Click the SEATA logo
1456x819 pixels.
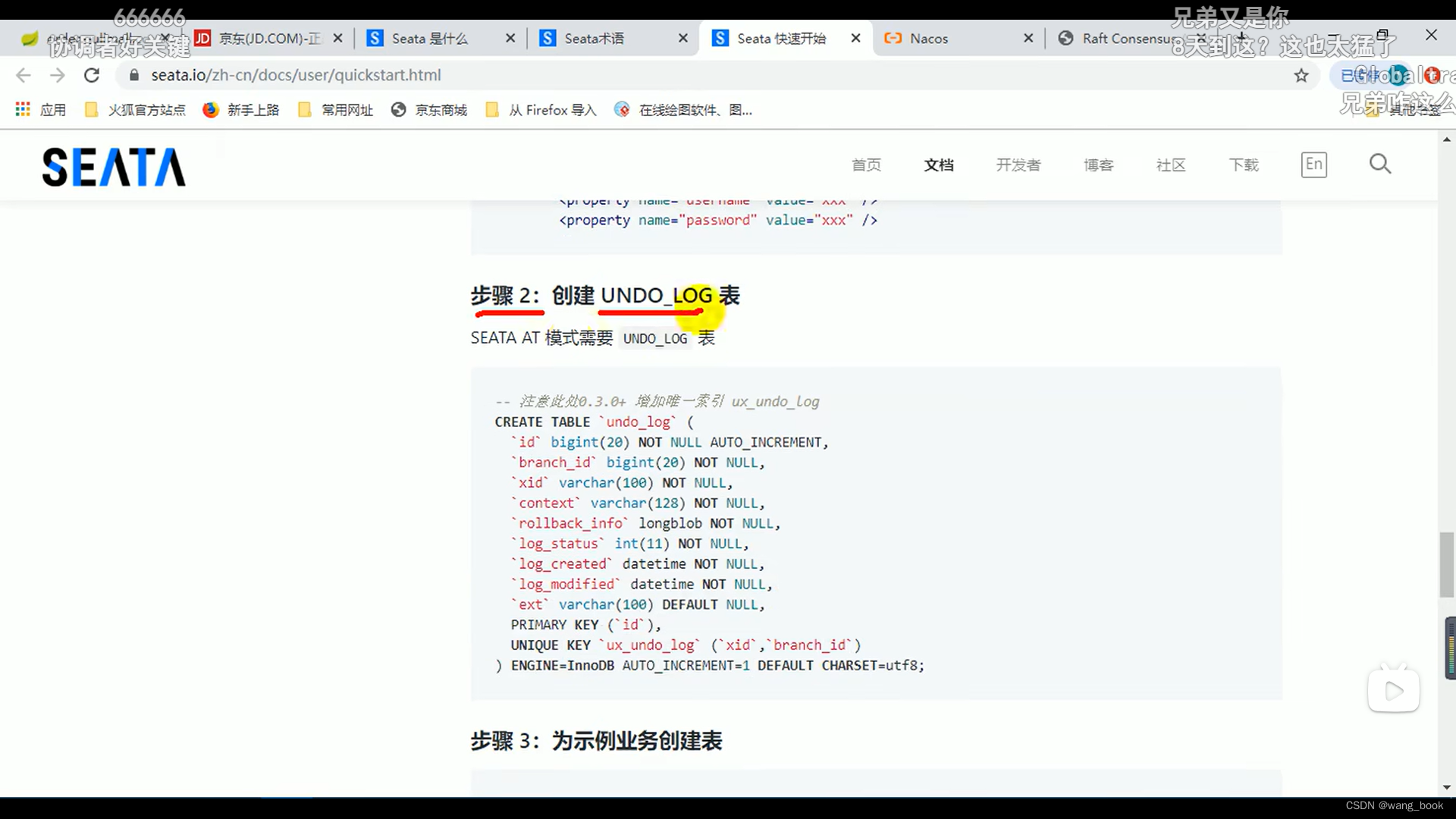click(114, 167)
